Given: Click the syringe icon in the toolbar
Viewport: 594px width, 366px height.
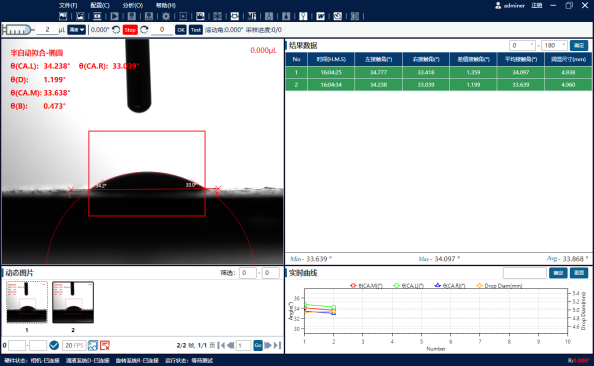Looking at the screenshot, I should pyautogui.click(x=17, y=30).
